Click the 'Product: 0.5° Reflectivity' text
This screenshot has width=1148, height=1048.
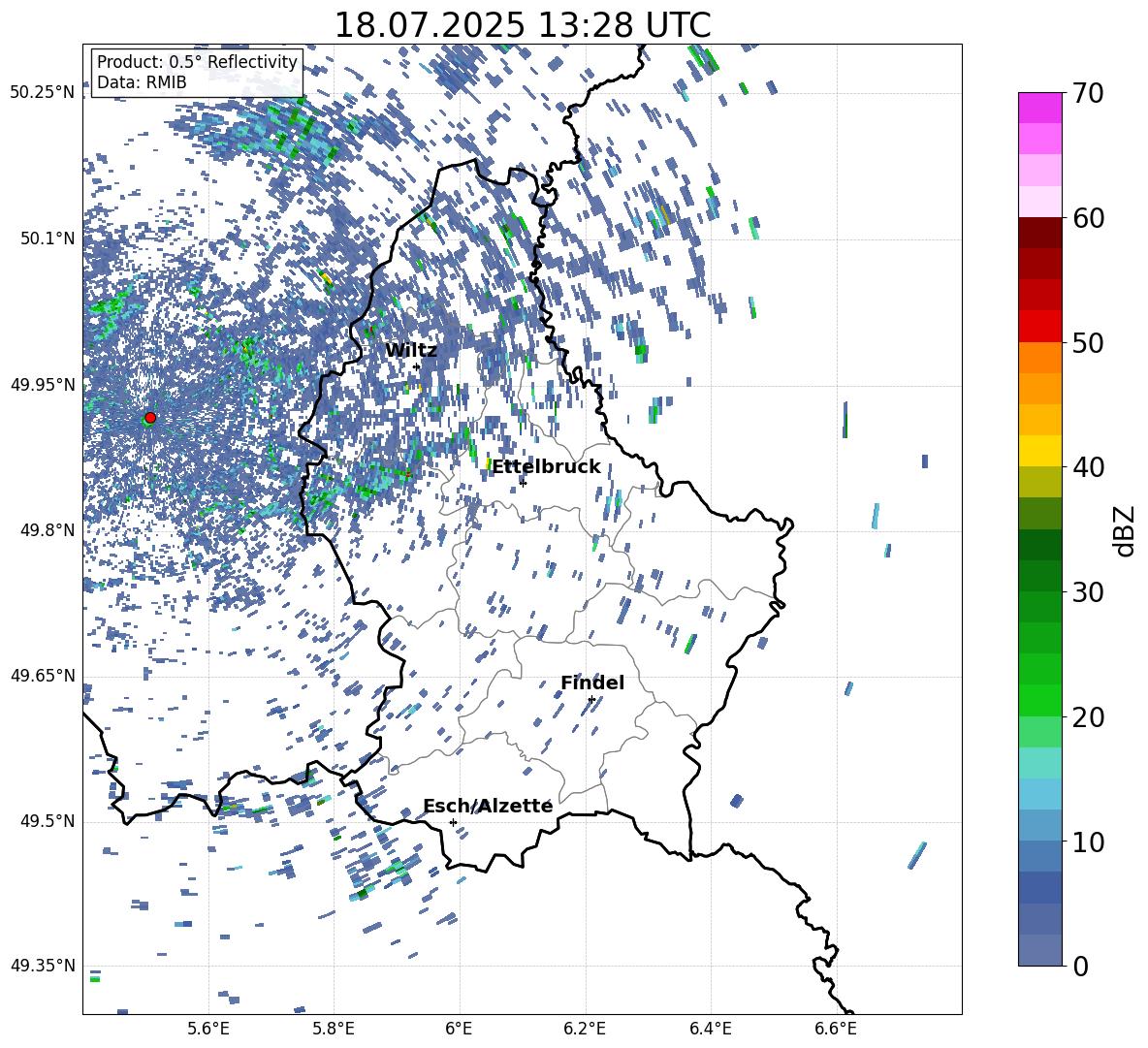(x=197, y=62)
